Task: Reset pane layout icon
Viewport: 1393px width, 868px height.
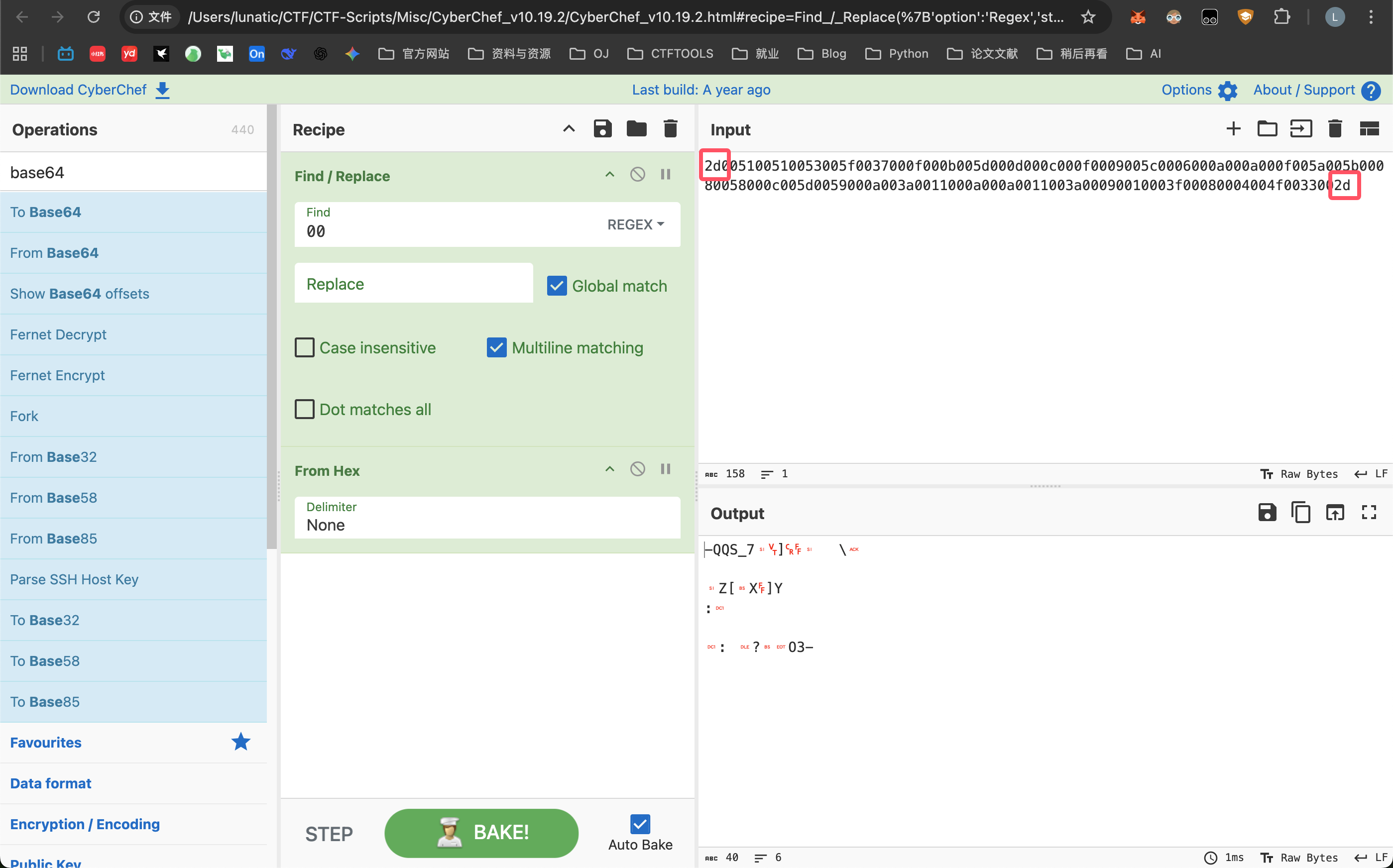Action: click(1369, 128)
